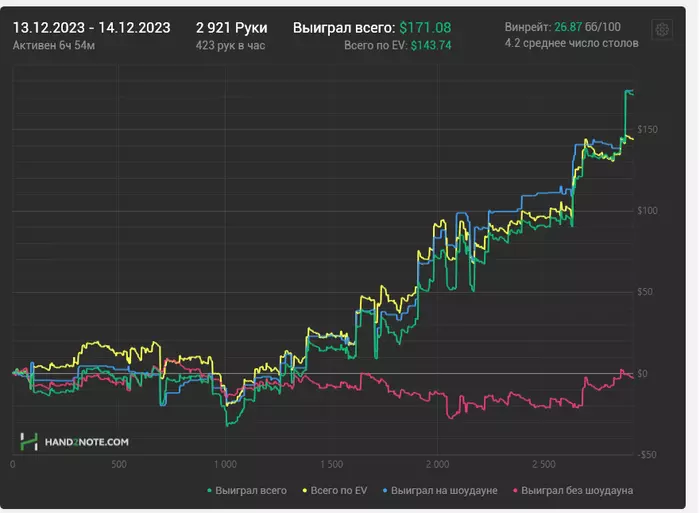
Task: Click the date range 13.12.2023 - 14.12.2023
Action: (92, 28)
